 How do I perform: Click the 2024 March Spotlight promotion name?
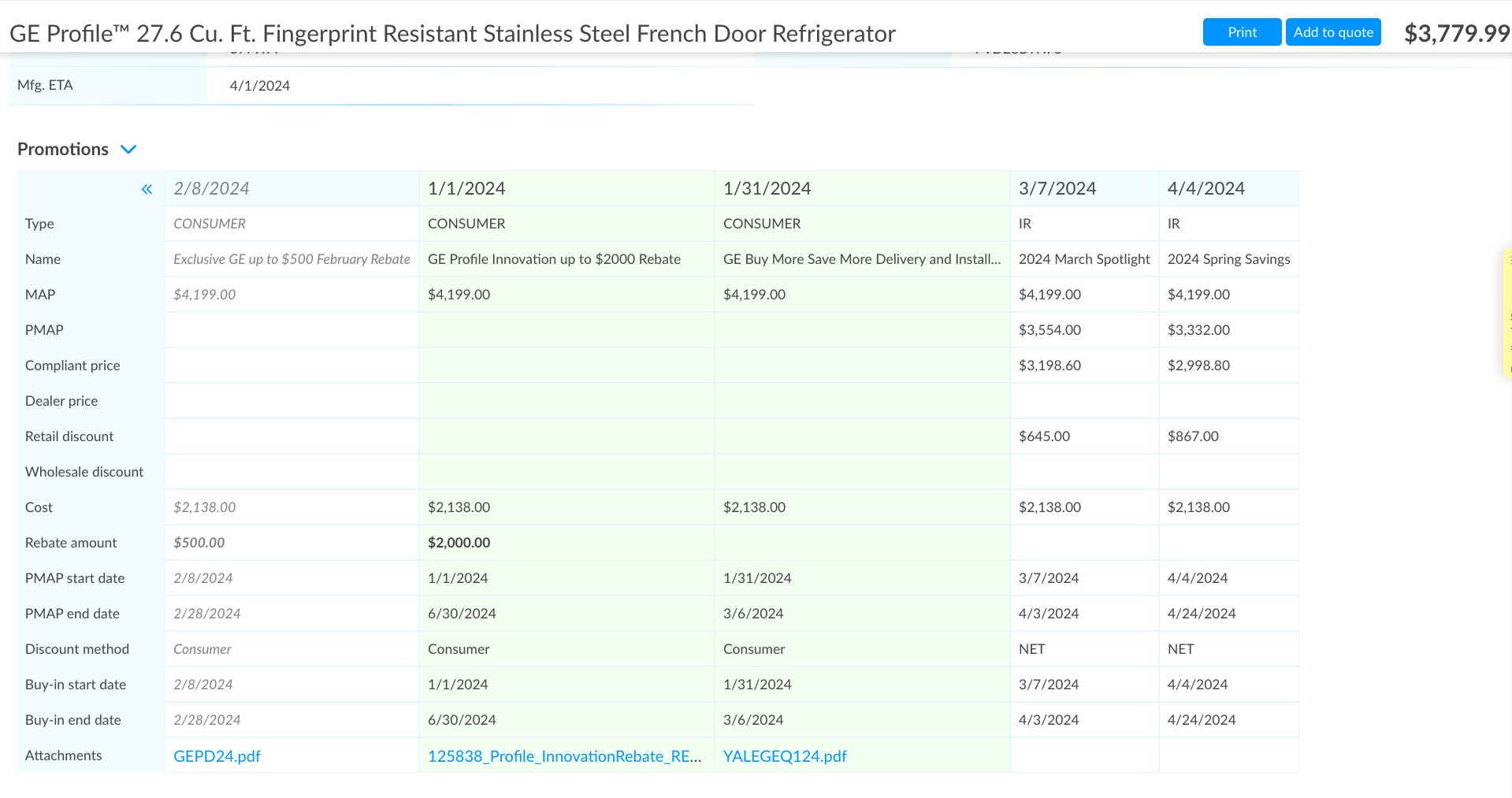pos(1083,259)
